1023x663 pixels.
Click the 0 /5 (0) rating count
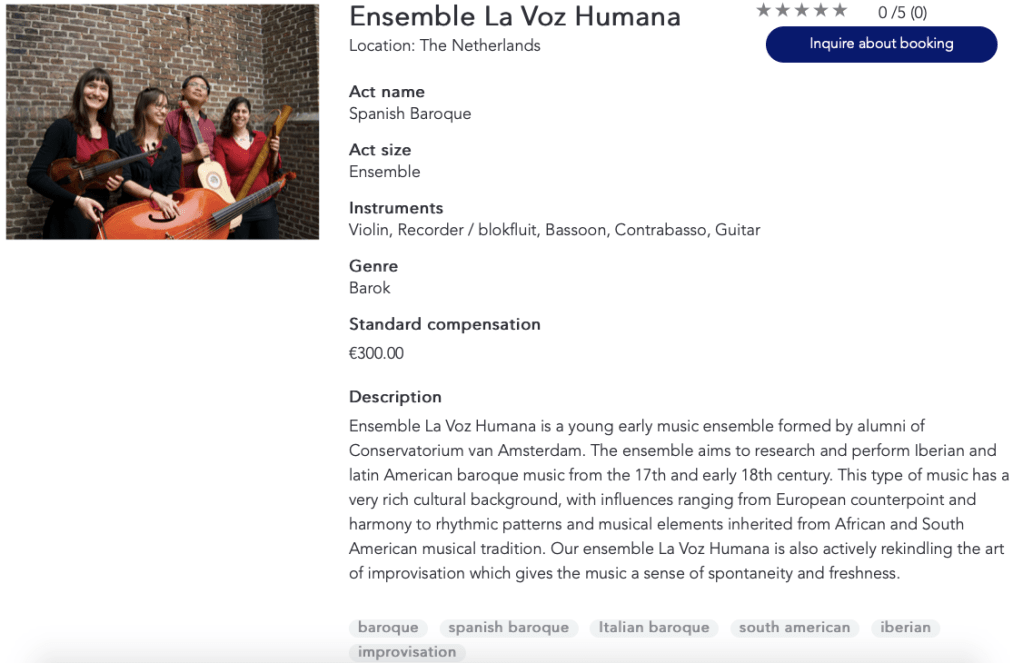902,13
